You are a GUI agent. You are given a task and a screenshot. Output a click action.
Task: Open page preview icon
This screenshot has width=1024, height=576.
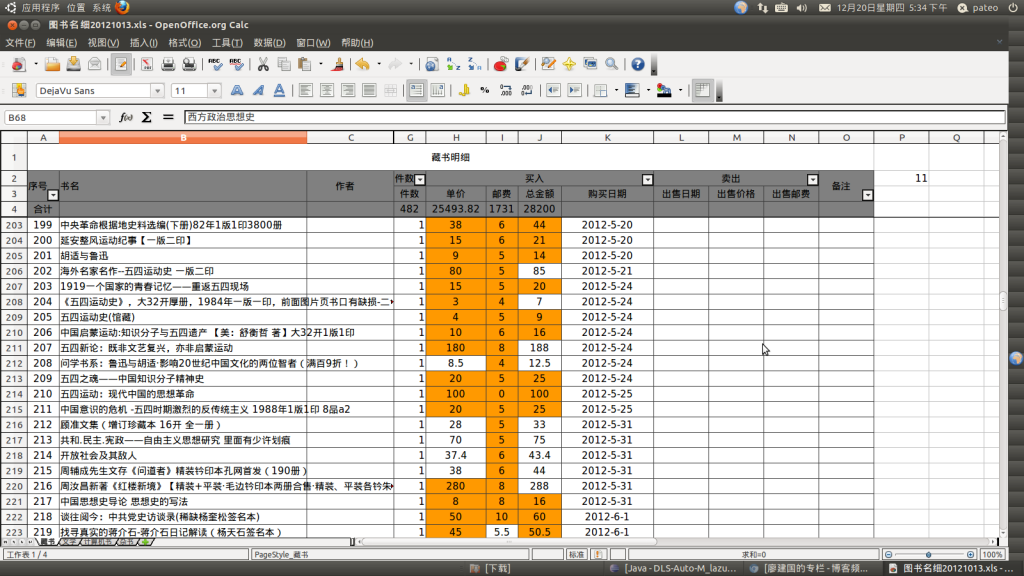pyautogui.click(x=189, y=64)
